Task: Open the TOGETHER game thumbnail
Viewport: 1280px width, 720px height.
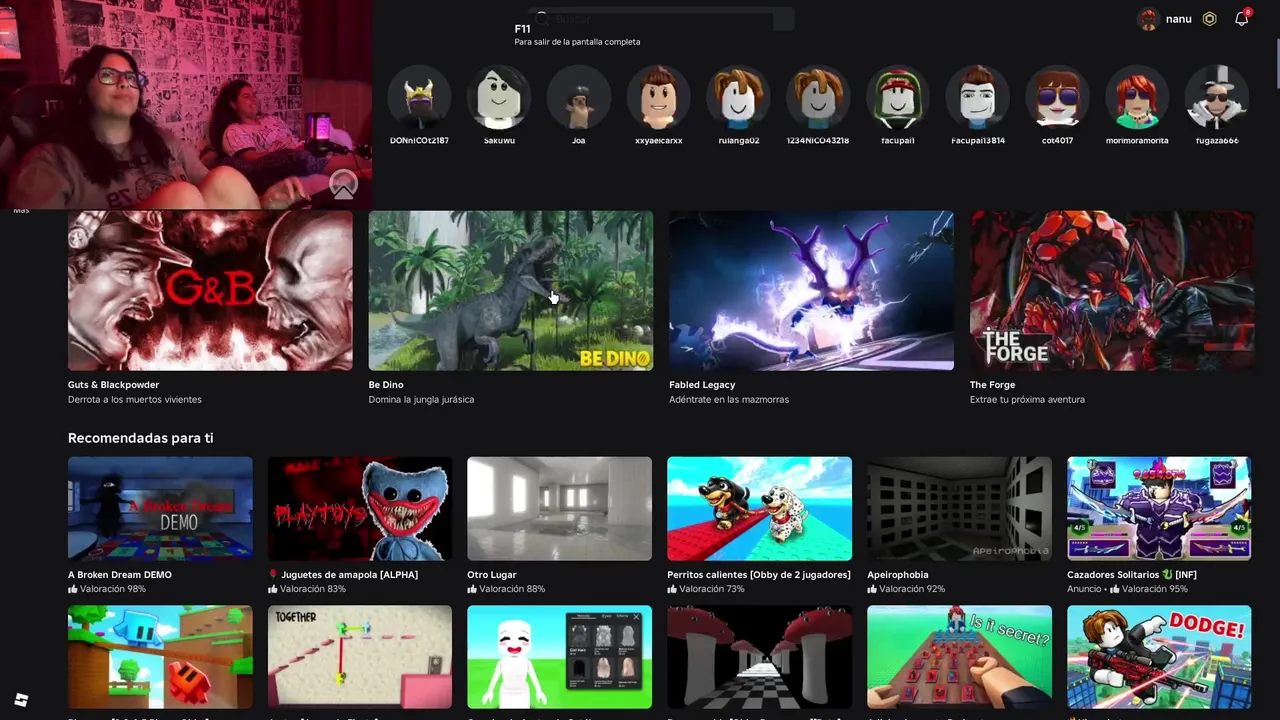Action: [360, 656]
